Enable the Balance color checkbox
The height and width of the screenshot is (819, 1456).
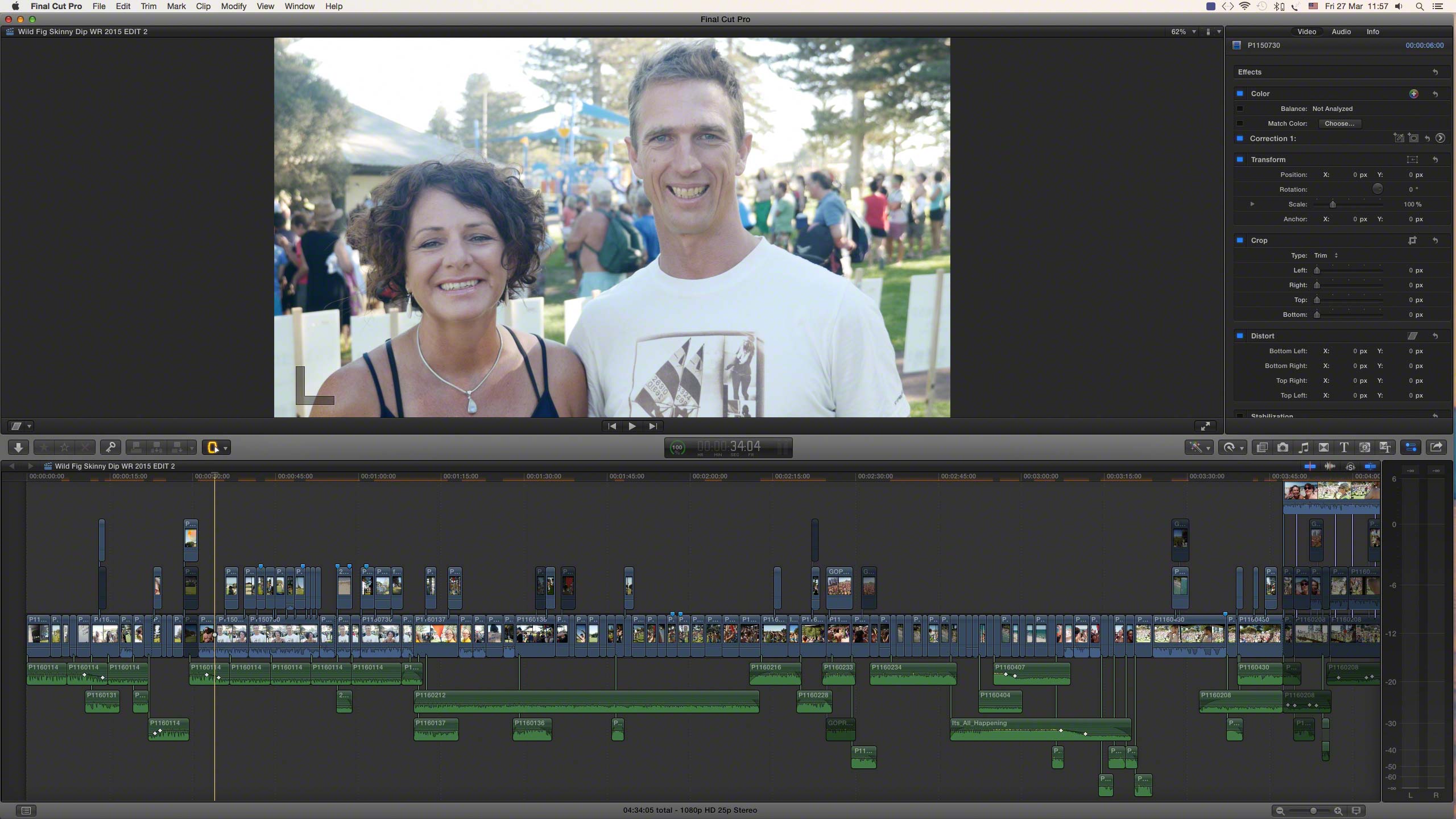(x=1240, y=109)
